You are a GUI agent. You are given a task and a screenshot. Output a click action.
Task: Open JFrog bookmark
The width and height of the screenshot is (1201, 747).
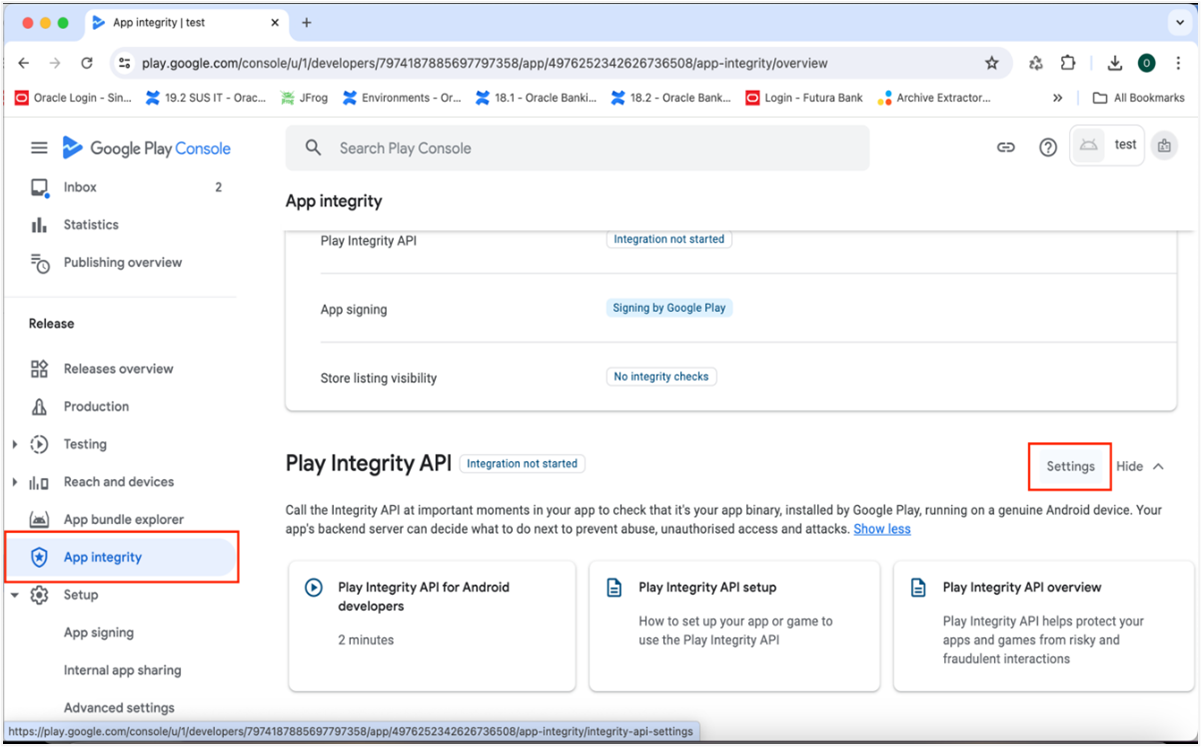[305, 98]
